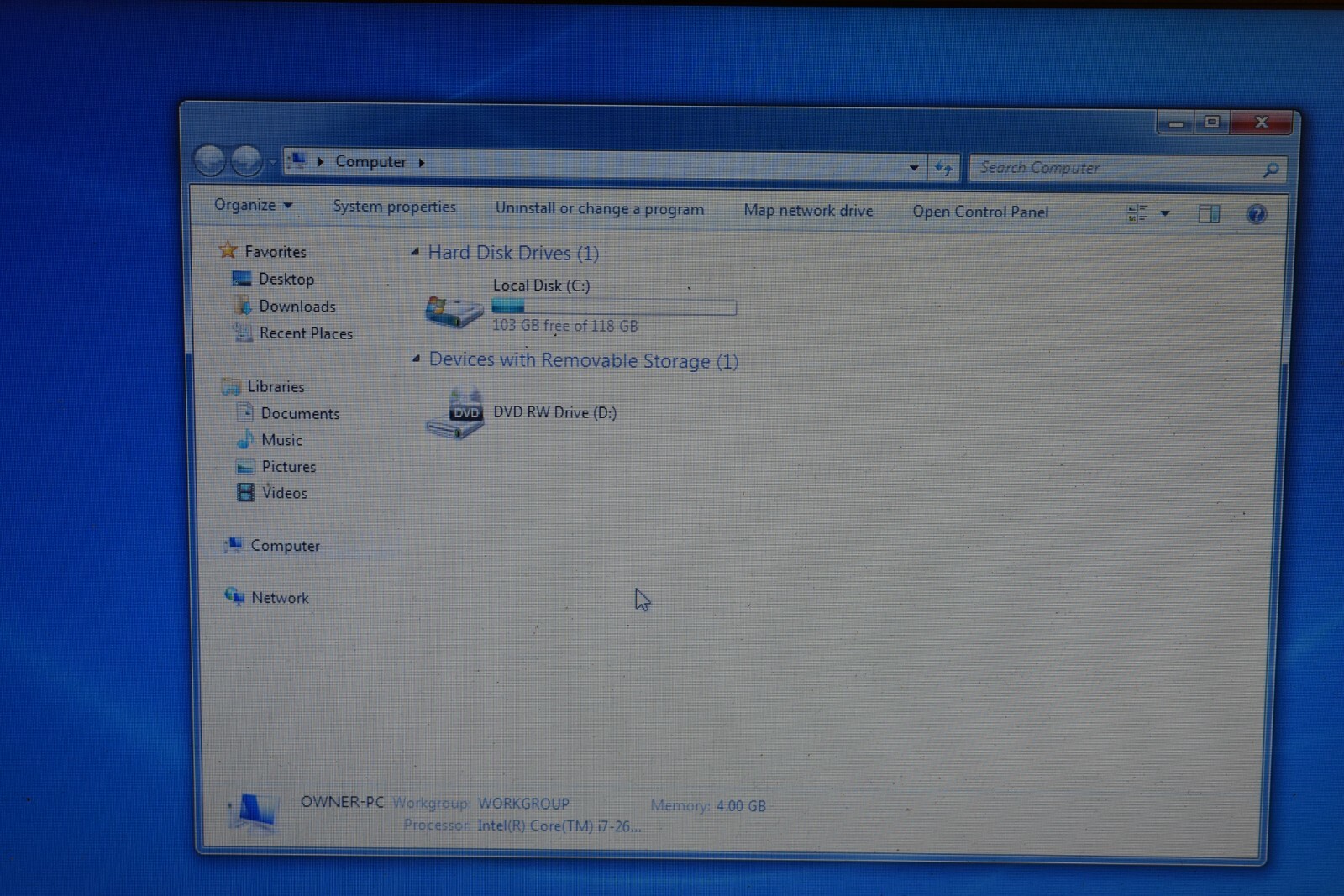Collapse Devices with Removable Storage group

(x=416, y=359)
